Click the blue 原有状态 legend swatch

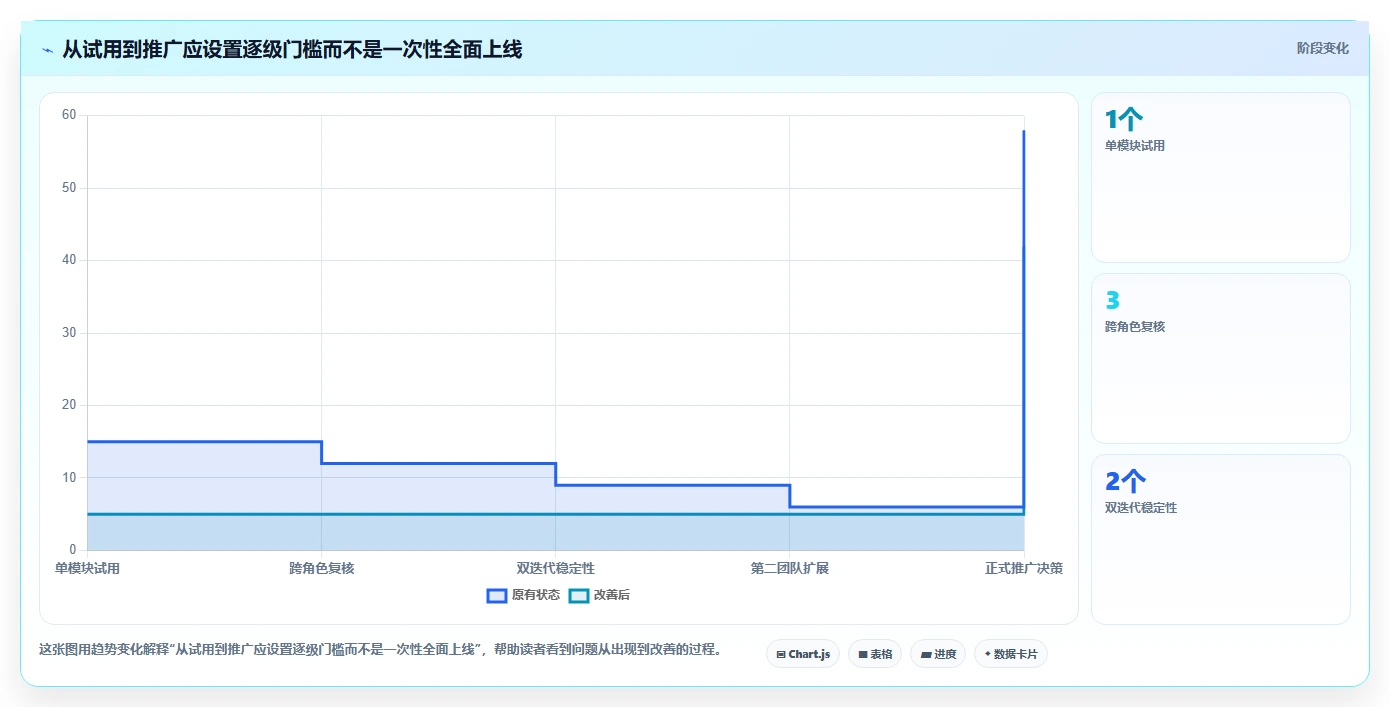coord(497,595)
